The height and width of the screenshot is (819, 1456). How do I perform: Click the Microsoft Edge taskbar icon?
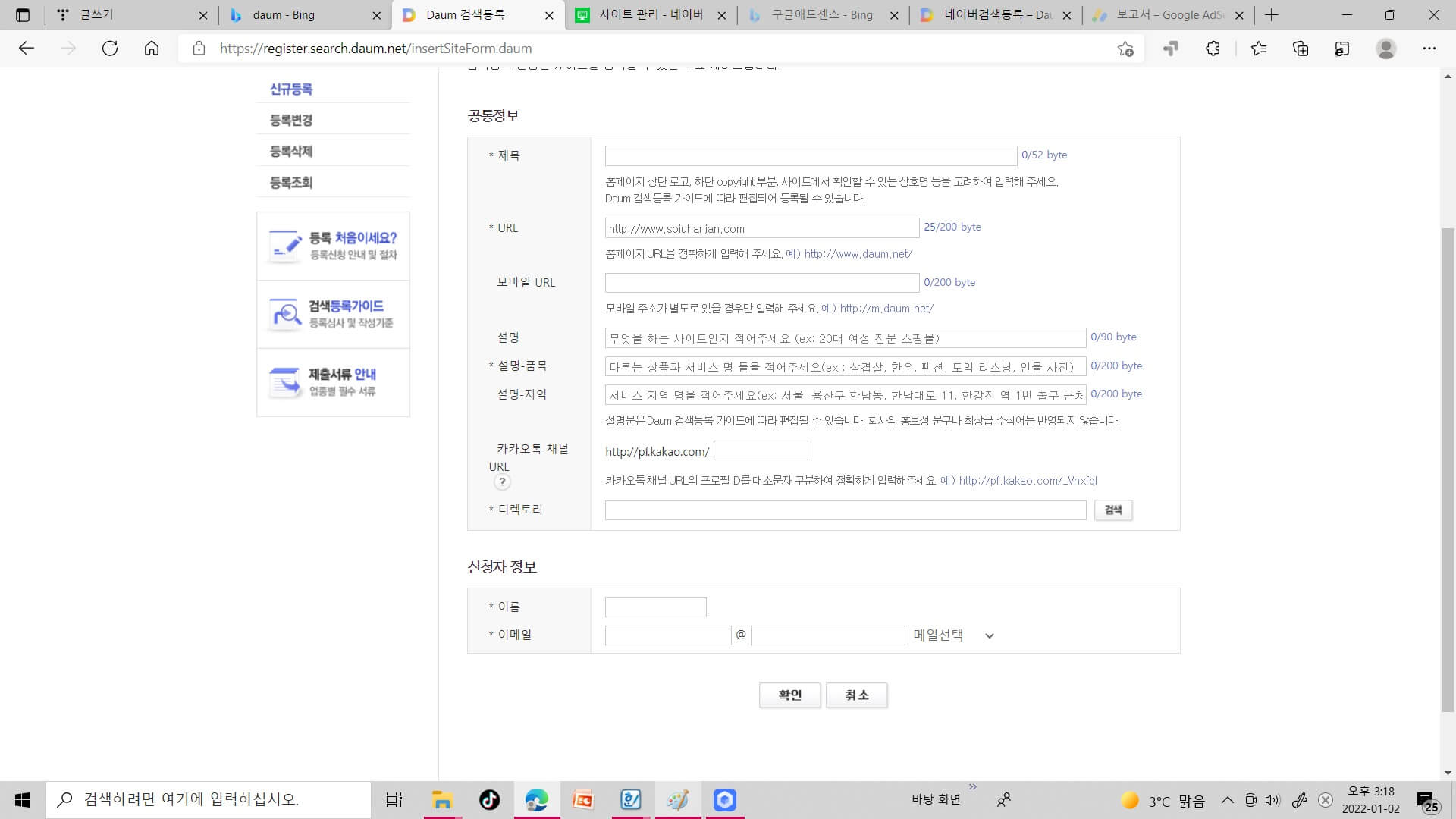(537, 799)
